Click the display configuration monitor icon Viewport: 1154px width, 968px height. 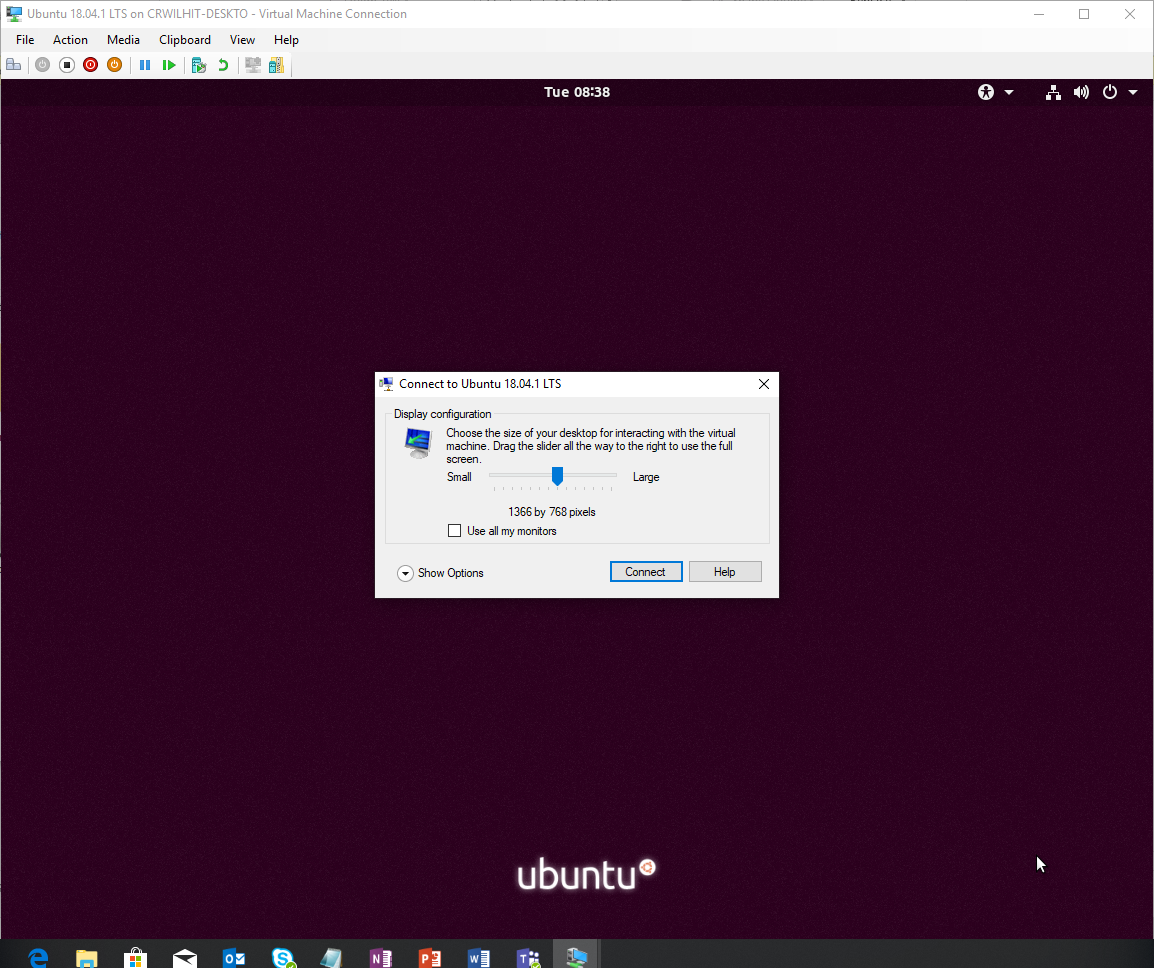pos(418,443)
